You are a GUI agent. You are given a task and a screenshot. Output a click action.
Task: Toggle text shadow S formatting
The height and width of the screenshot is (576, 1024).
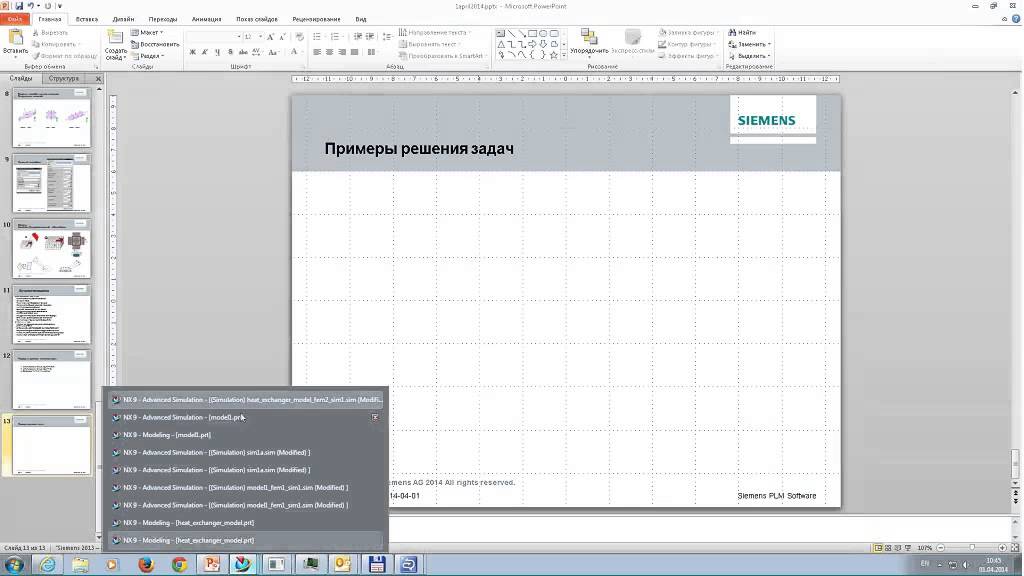click(230, 52)
